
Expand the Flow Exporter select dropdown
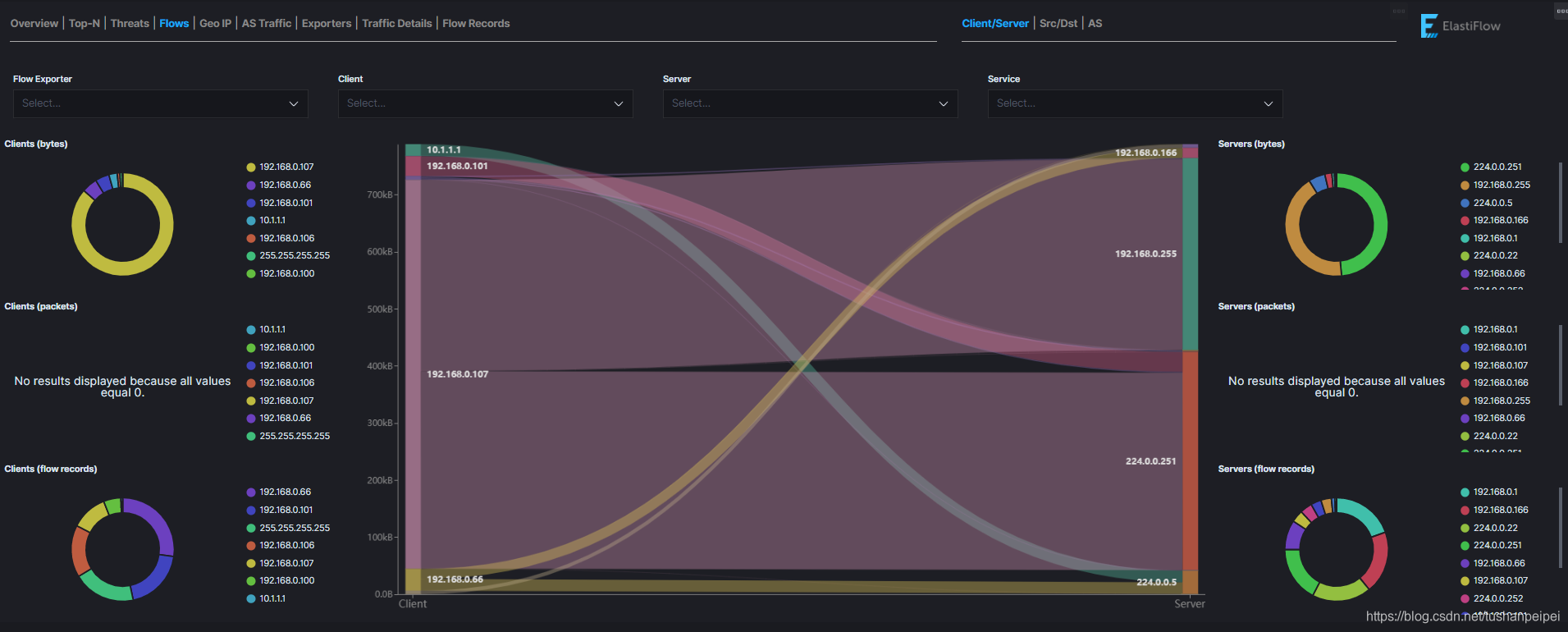click(x=161, y=103)
